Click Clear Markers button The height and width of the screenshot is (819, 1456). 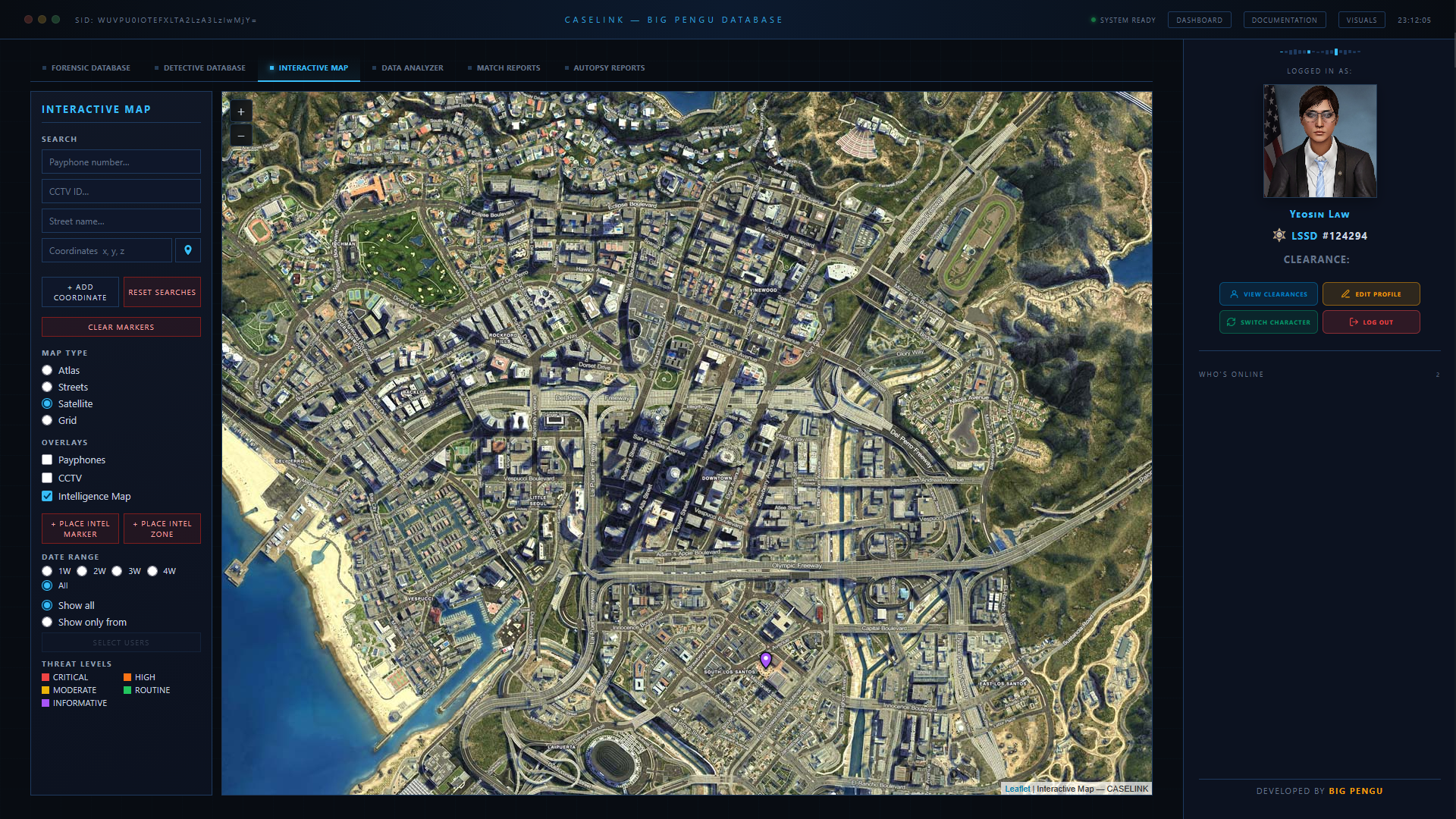pyautogui.click(x=121, y=327)
